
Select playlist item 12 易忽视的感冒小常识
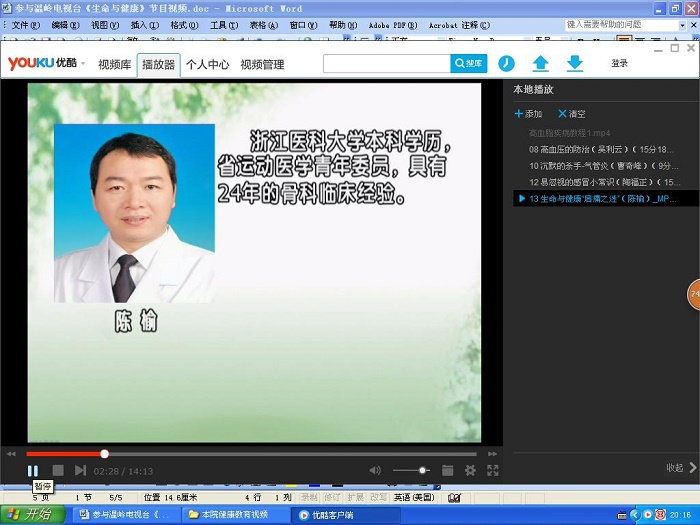tap(604, 182)
